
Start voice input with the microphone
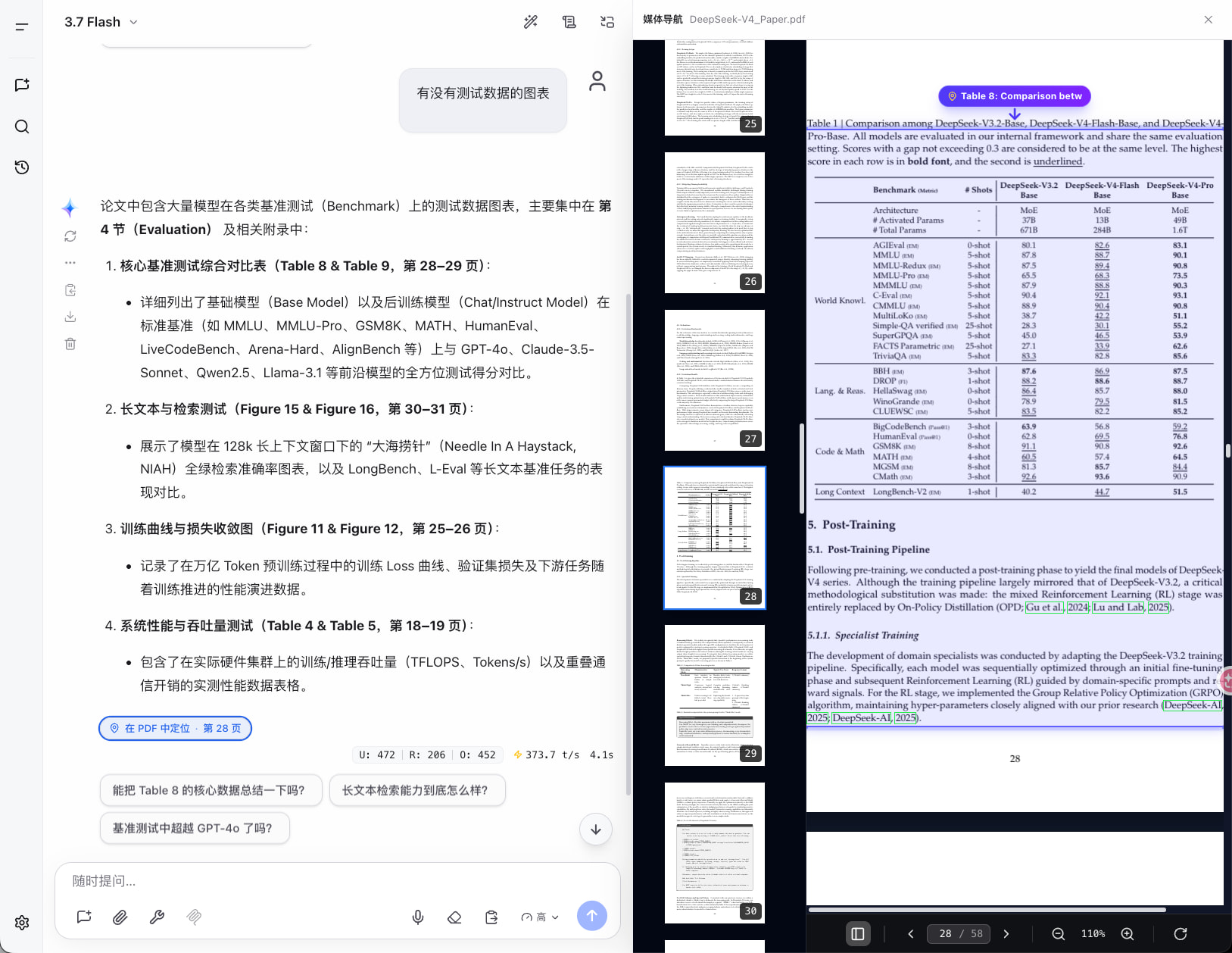pos(418,917)
